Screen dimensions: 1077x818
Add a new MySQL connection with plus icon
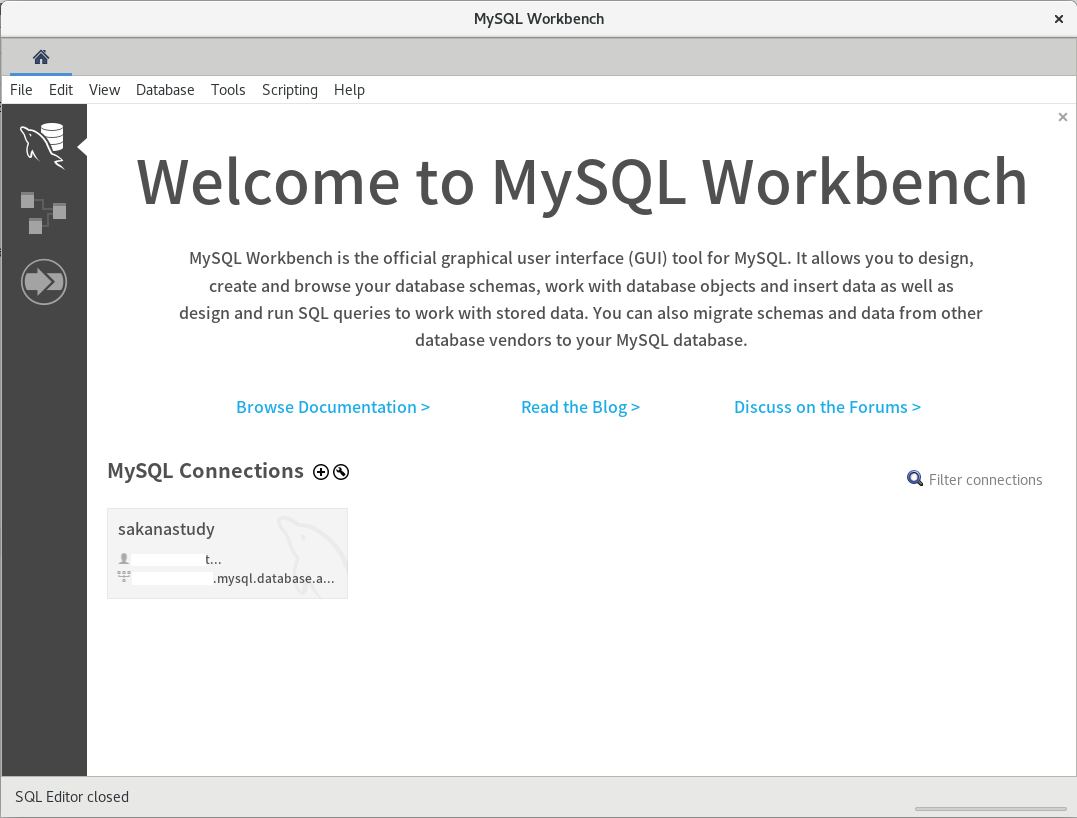321,472
